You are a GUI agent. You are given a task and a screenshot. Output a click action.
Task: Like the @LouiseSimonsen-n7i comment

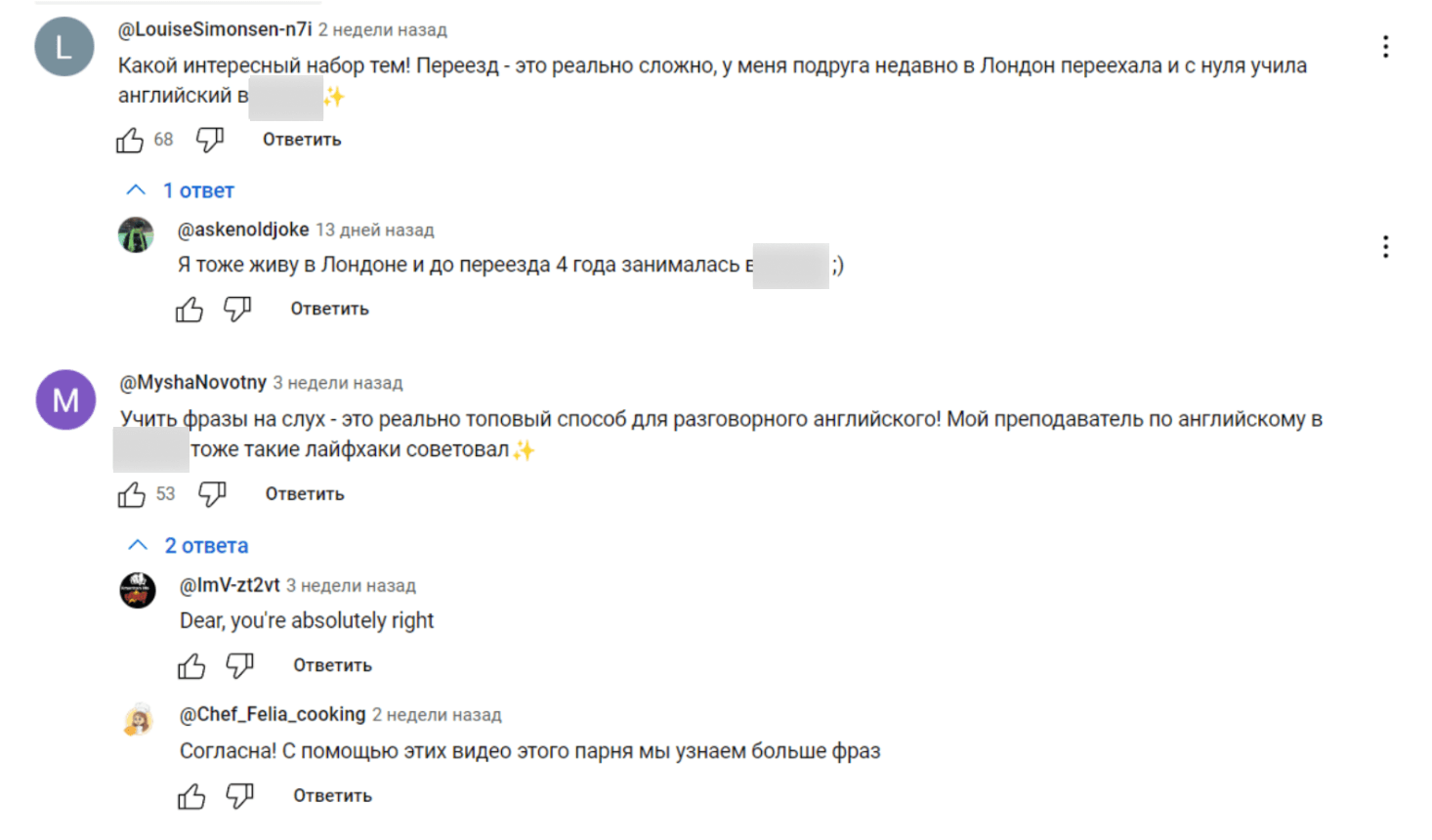point(130,141)
